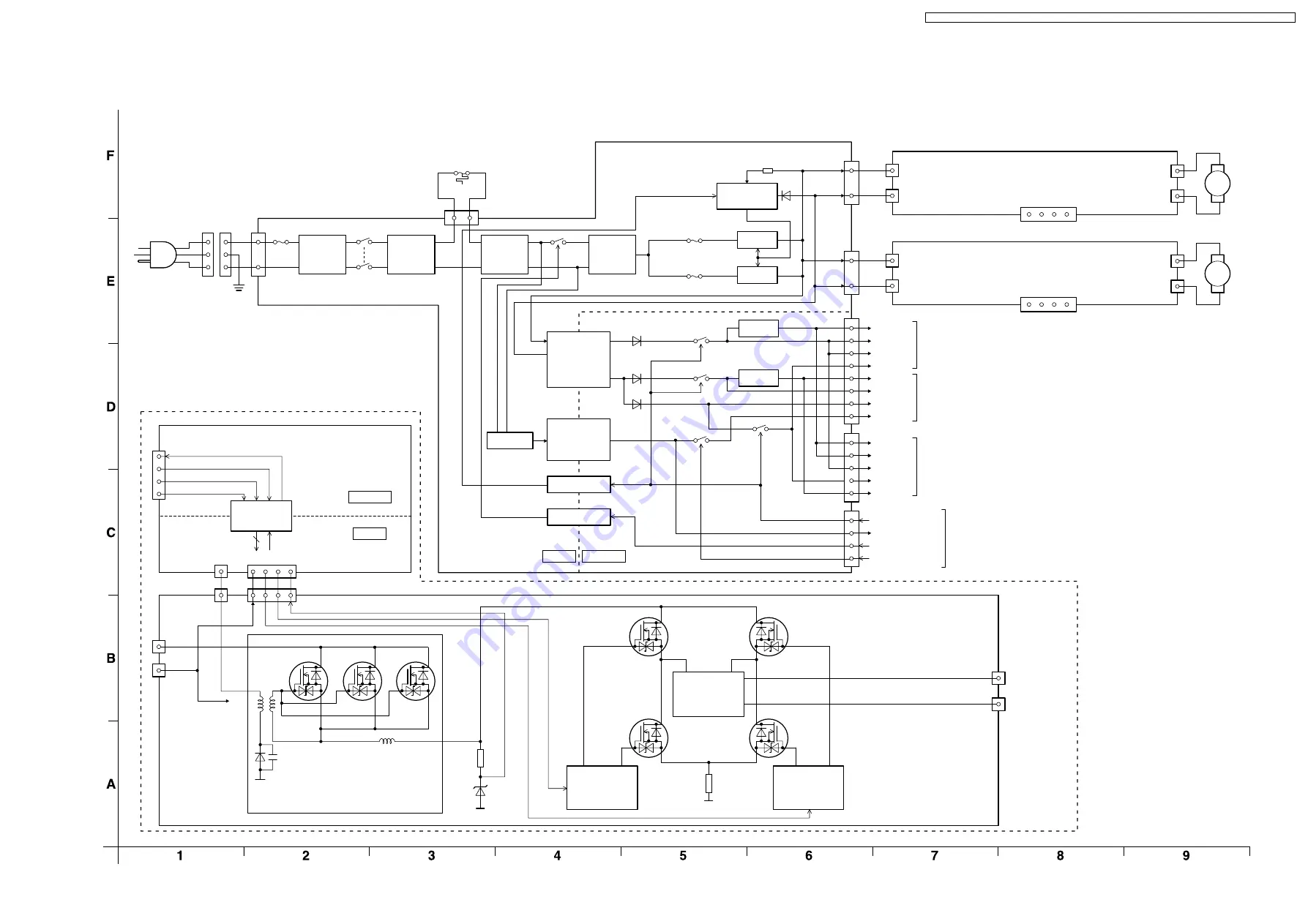Image resolution: width=1308 pixels, height=924 pixels.
Task: Click row label B
Action: pyautogui.click(x=111, y=658)
